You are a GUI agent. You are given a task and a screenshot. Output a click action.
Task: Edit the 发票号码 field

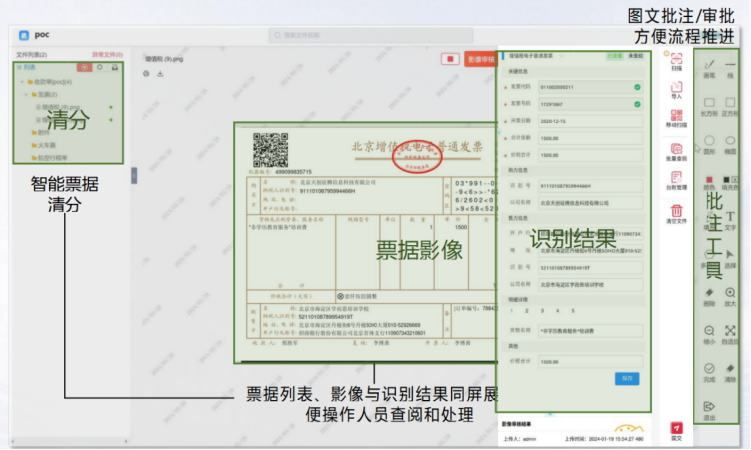[591, 104]
